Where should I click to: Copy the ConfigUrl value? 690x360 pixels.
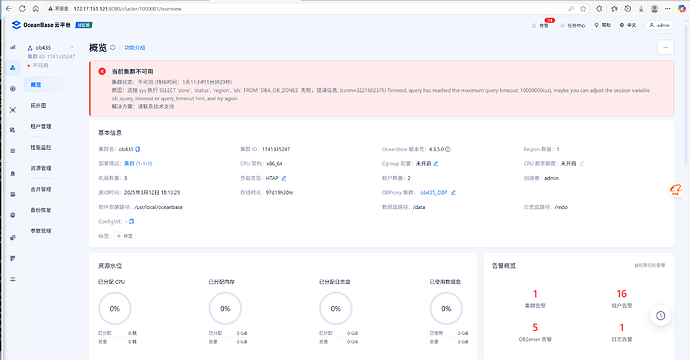point(131,221)
